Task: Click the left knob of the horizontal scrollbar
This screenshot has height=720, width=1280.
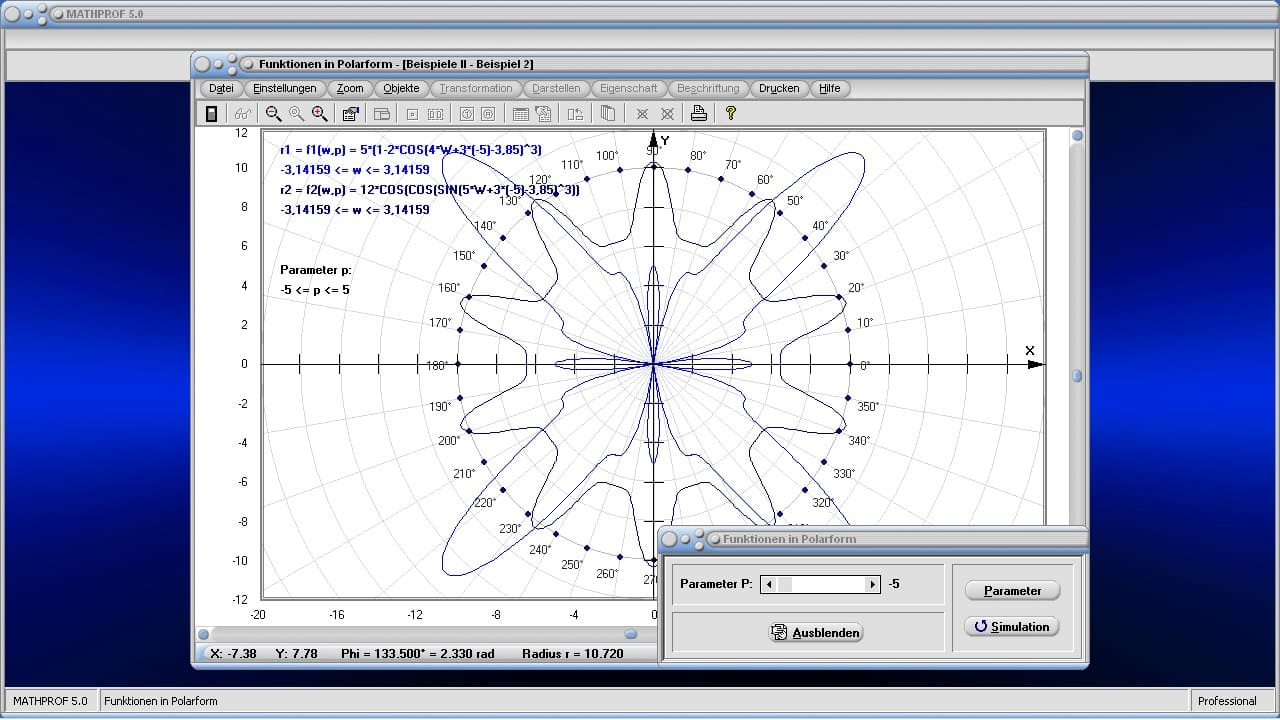Action: click(204, 634)
